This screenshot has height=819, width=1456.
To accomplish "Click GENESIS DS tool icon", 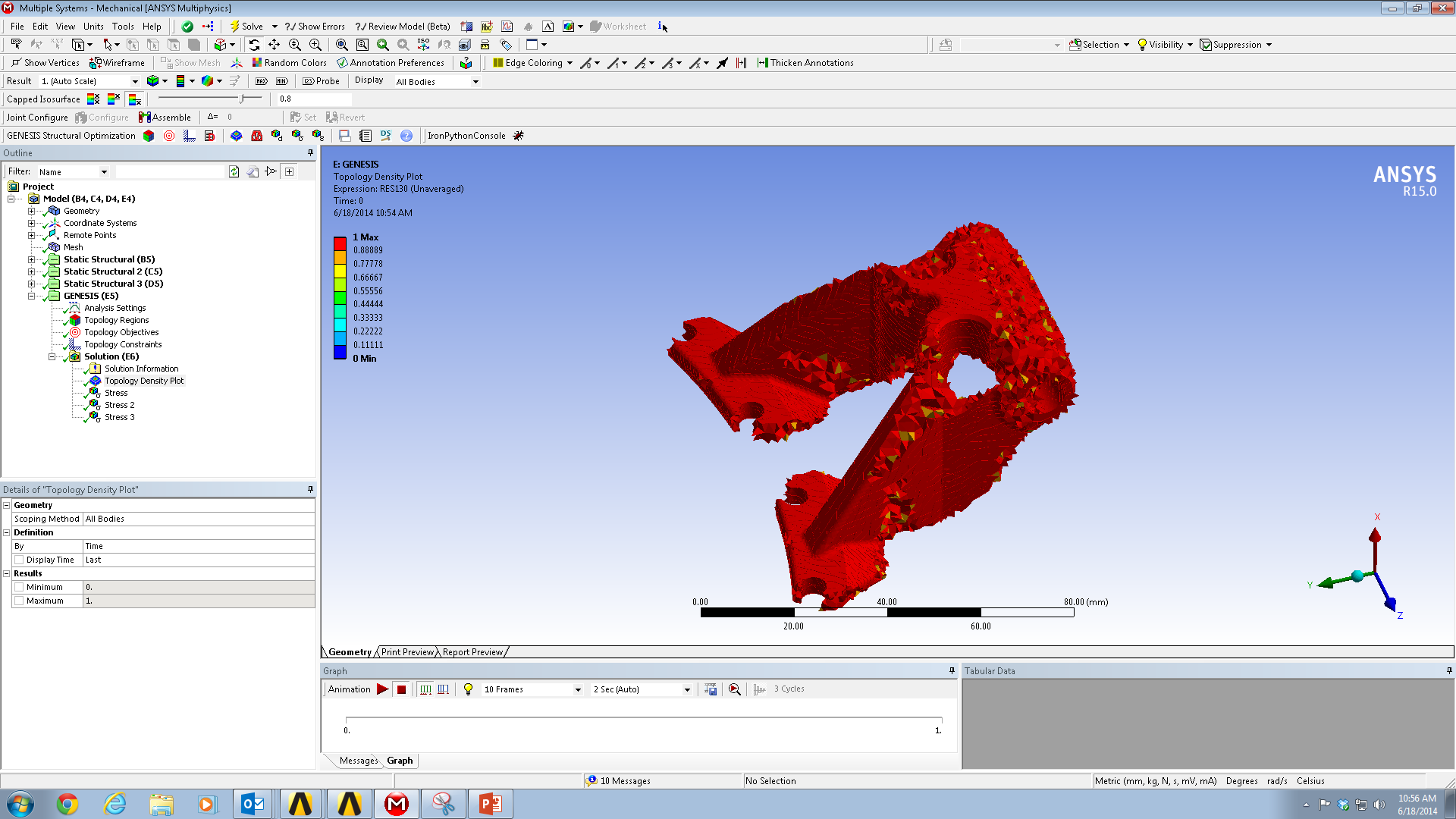I will click(386, 136).
